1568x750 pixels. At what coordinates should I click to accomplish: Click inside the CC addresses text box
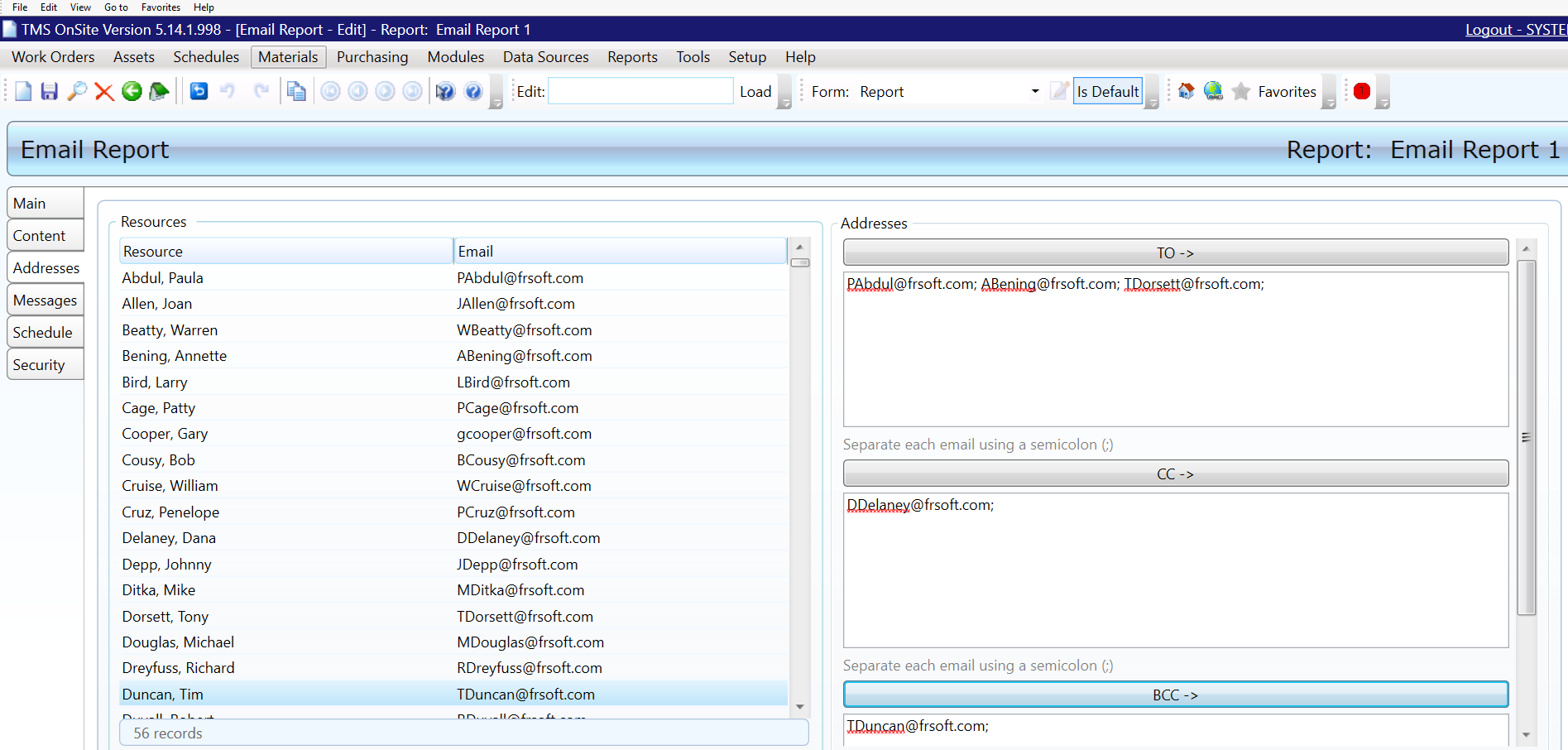click(x=1176, y=570)
